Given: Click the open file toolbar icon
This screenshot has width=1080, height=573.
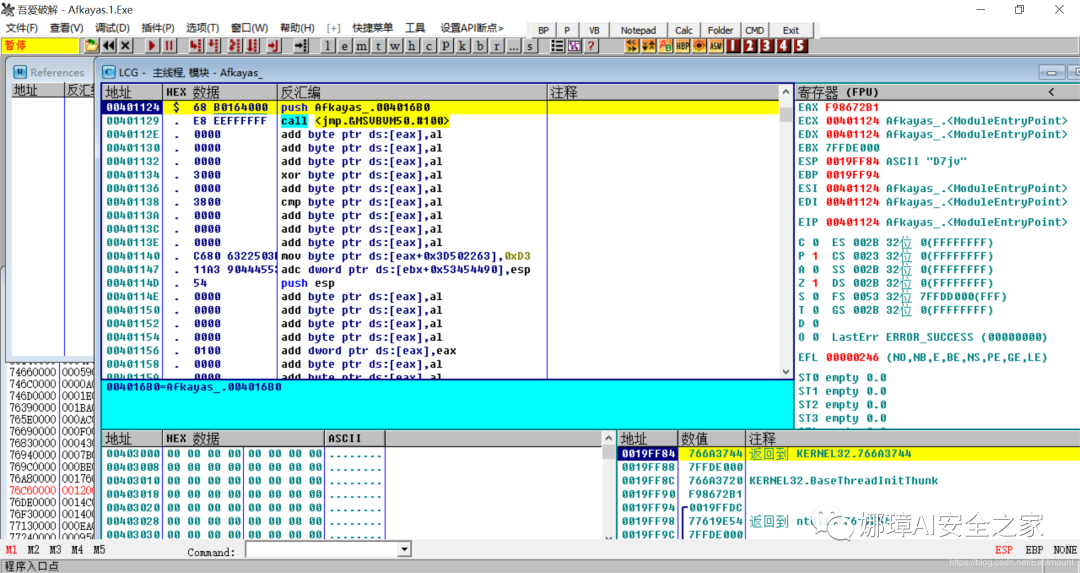Looking at the screenshot, I should coord(92,45).
